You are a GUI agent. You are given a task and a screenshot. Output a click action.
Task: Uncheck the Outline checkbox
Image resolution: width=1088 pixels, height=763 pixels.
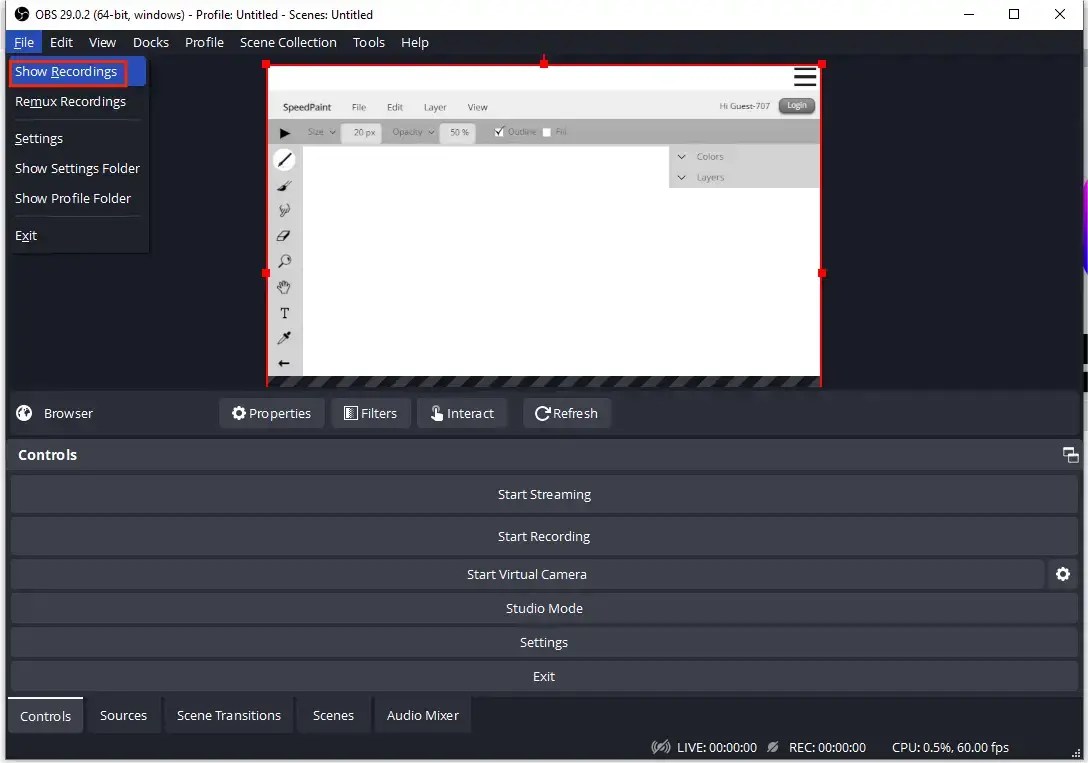point(497,131)
